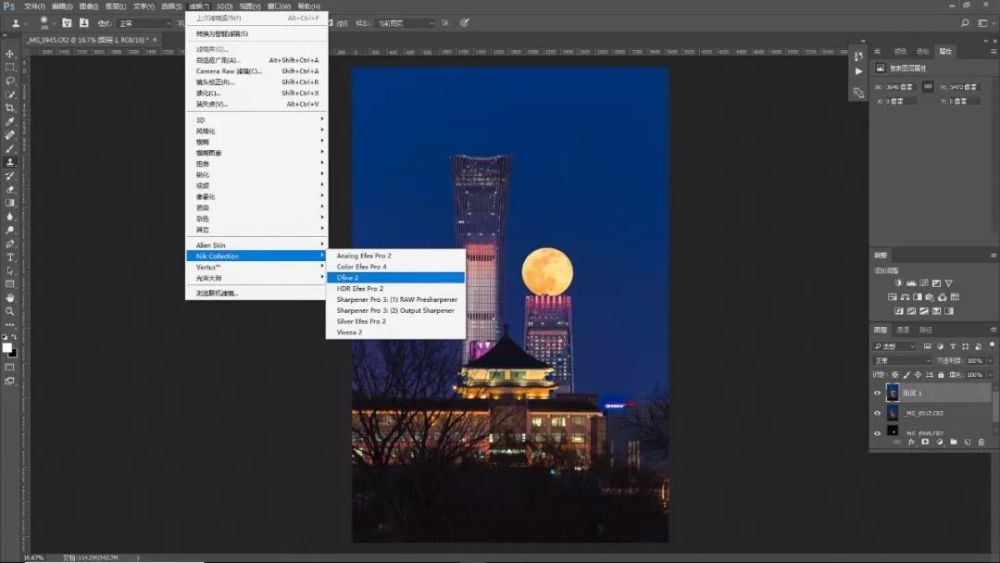The image size is (1000, 563).
Task: Select the Rectangular Marquee tool
Action: point(10,67)
